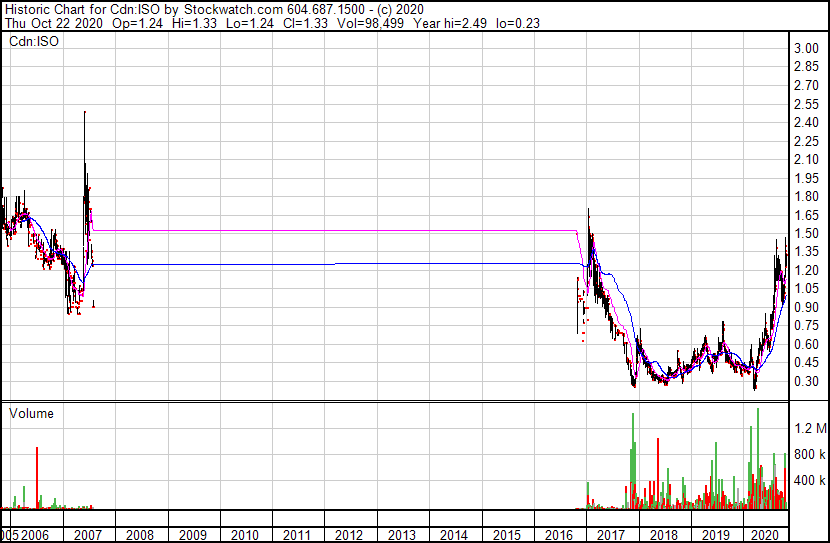The image size is (830, 543).
Task: Click the 2011 year label on time axis
Action: pyautogui.click(x=296, y=535)
